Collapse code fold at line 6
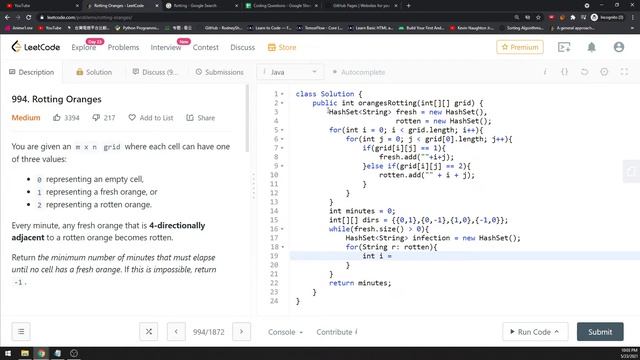 [x=282, y=139]
